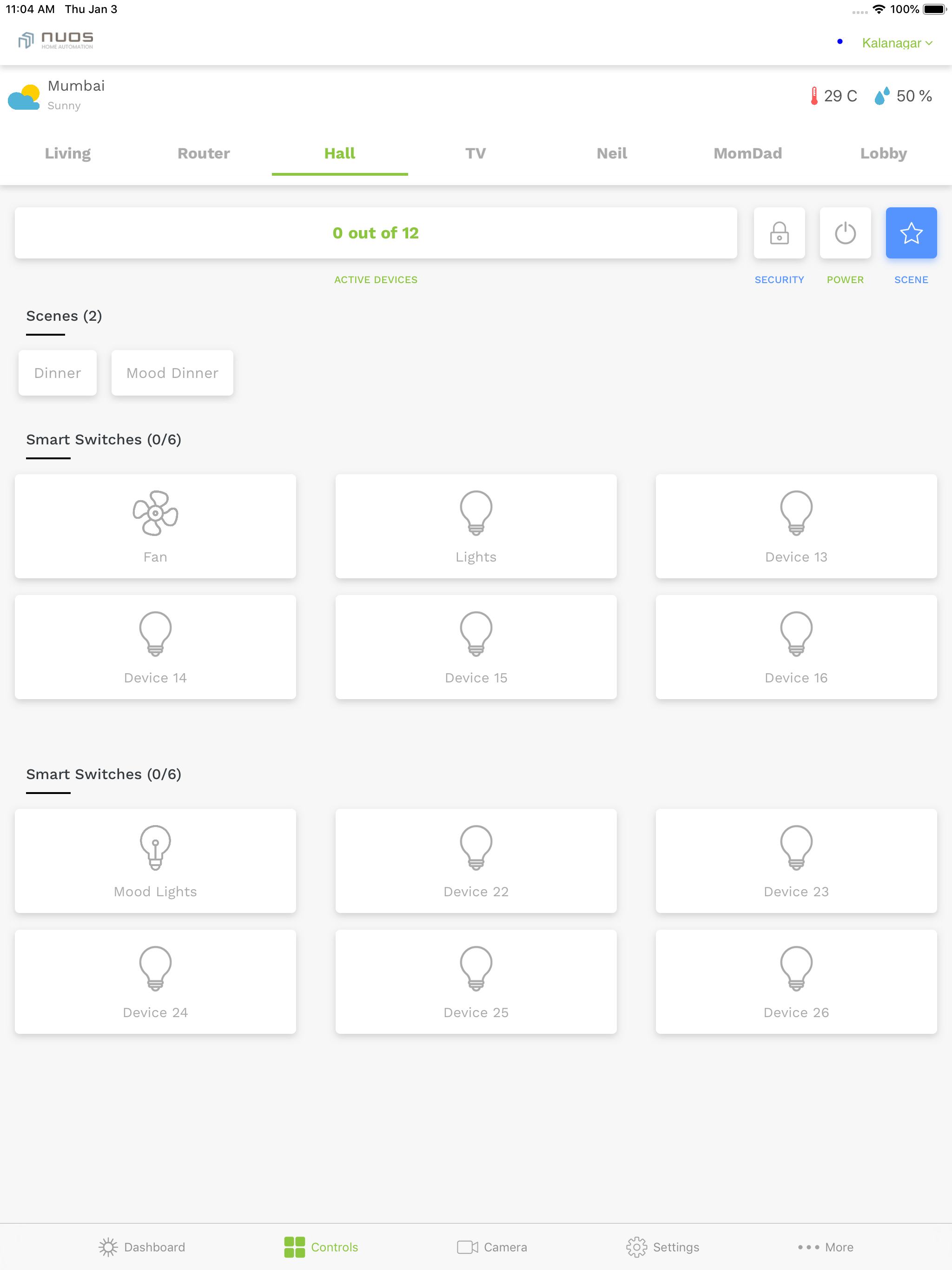Click the humidity droplet icon
Screen dimensions: 952x1270
pos(881,96)
